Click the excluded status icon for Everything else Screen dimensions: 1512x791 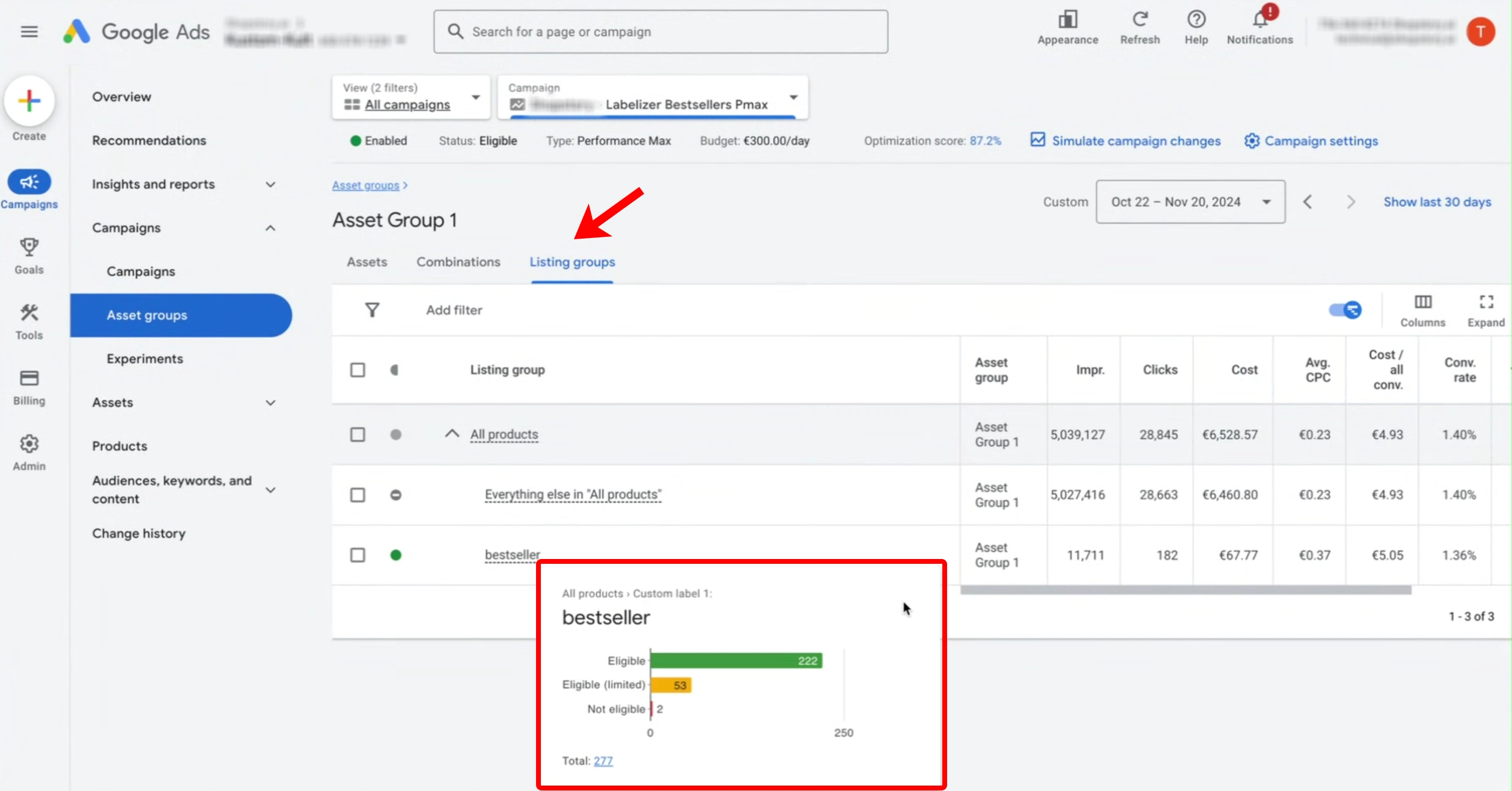coord(395,495)
